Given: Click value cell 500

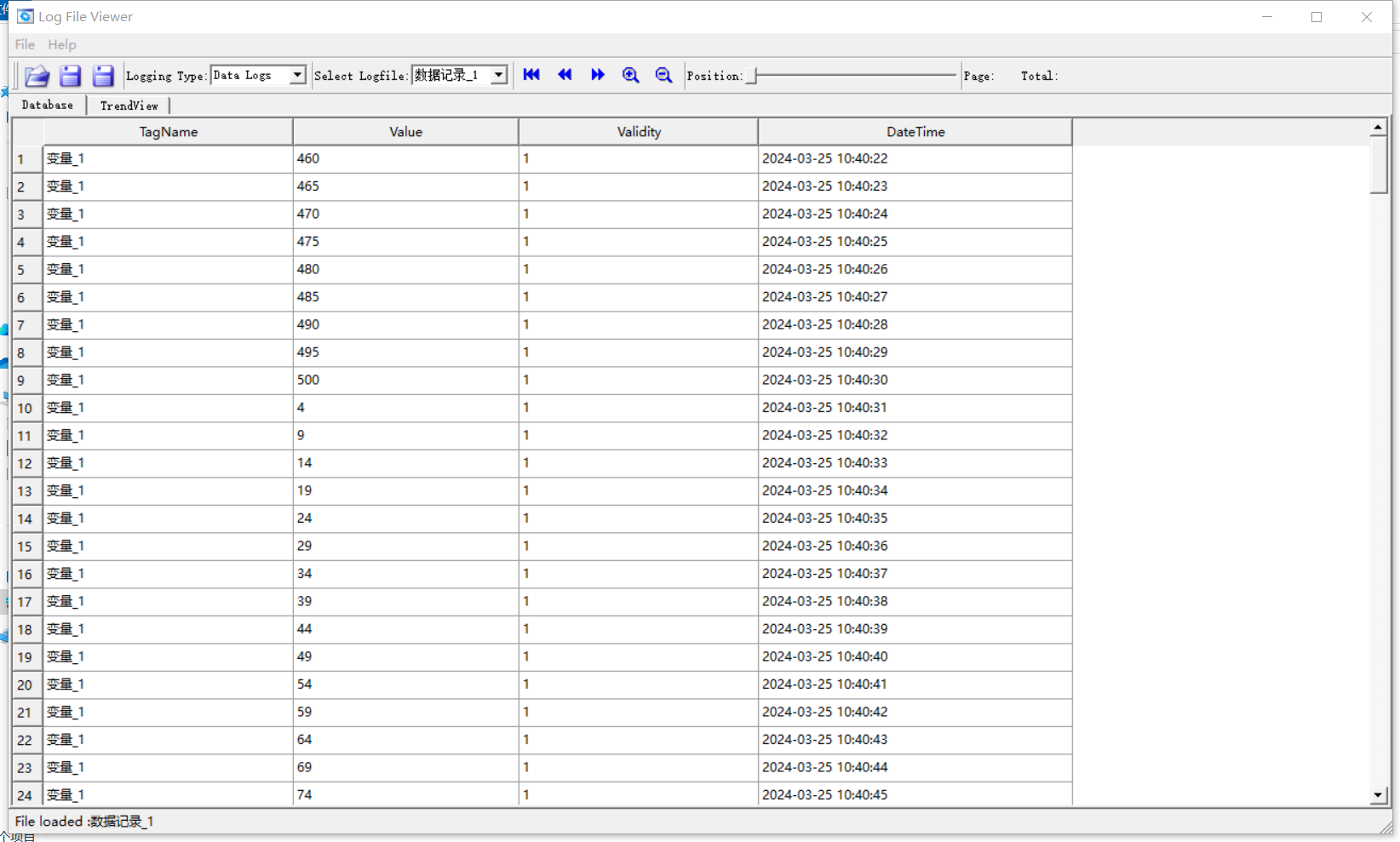Looking at the screenshot, I should click(406, 380).
